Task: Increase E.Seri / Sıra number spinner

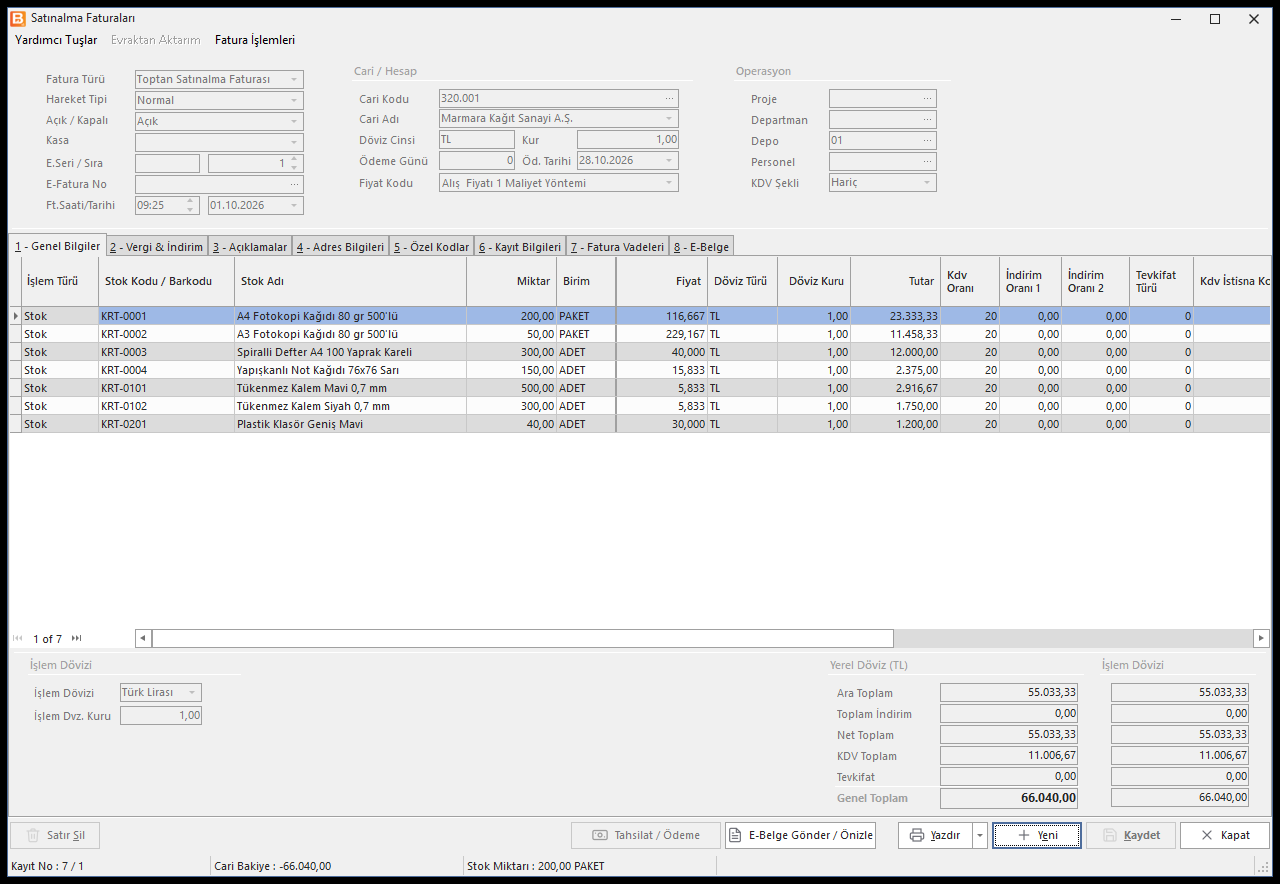Action: (x=294, y=159)
